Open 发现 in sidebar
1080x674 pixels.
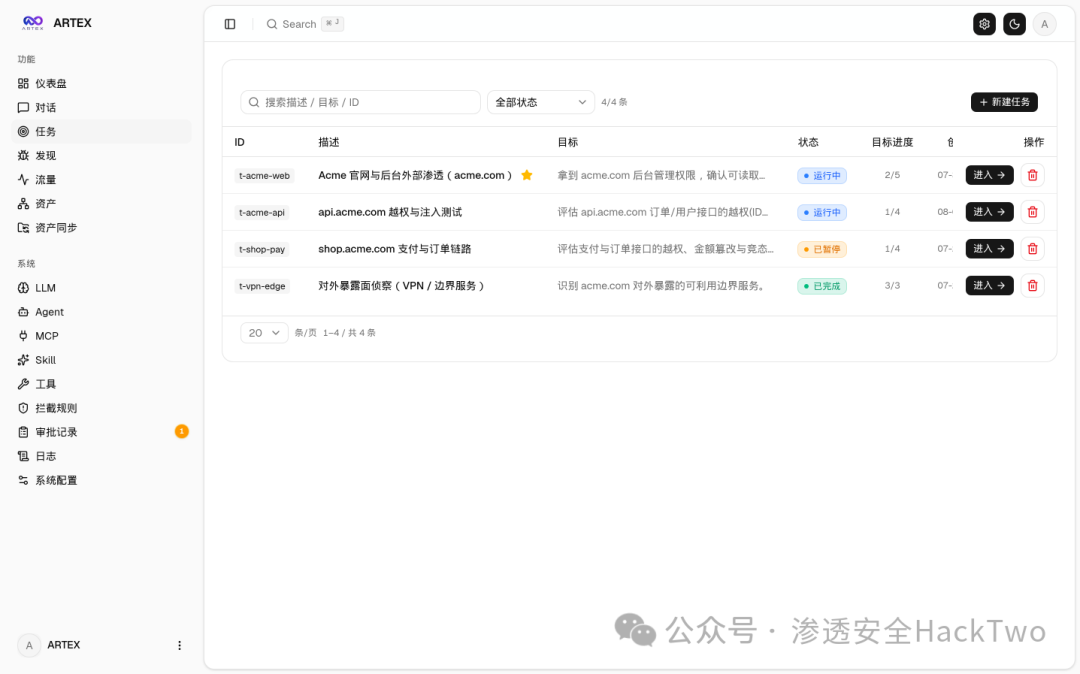101,156
